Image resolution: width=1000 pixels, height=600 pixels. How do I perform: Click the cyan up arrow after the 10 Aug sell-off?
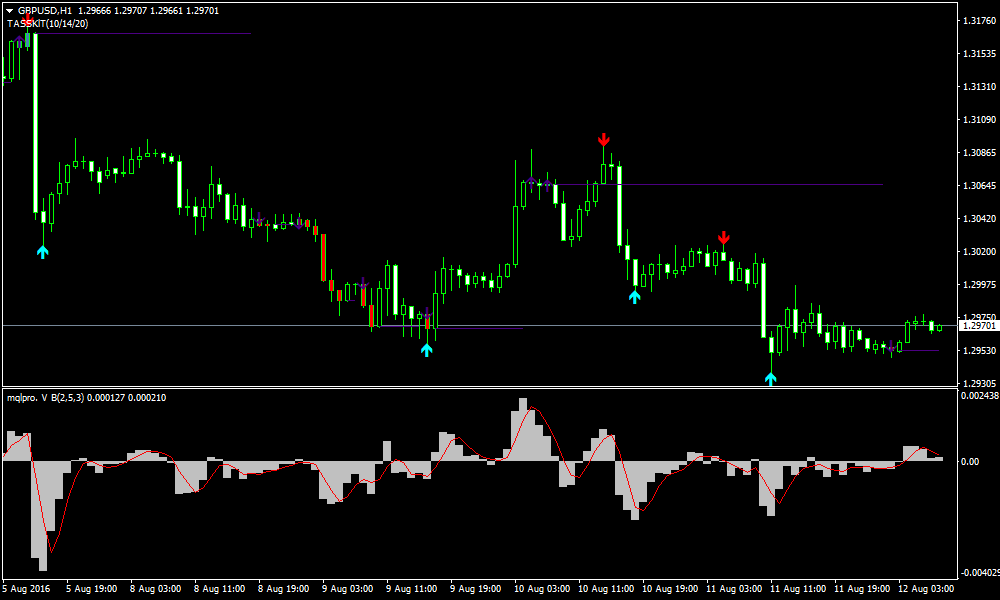coord(635,295)
